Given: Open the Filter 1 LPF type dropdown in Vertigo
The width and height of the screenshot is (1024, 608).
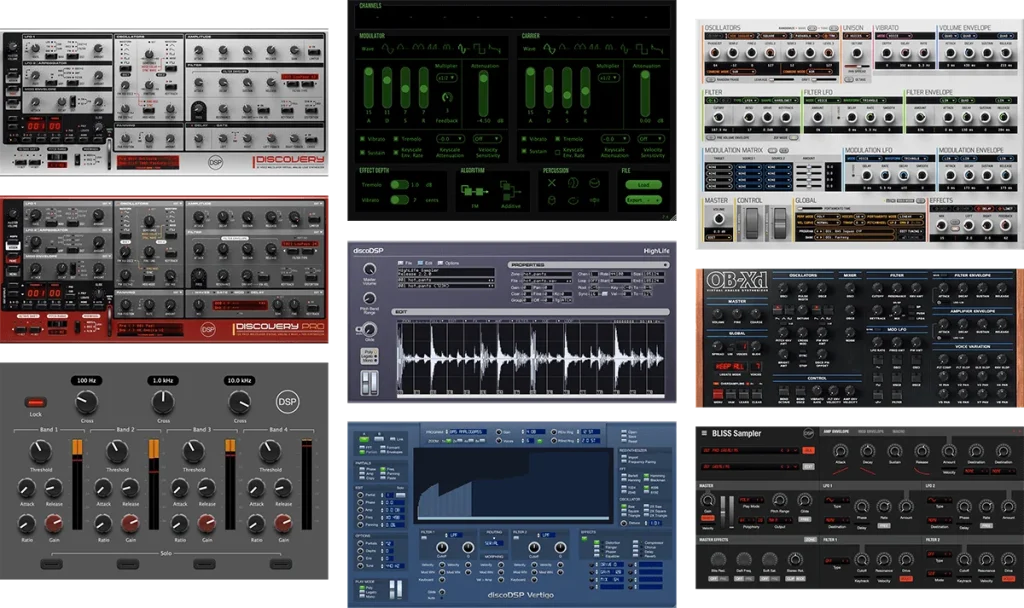Looking at the screenshot, I should (454, 535).
